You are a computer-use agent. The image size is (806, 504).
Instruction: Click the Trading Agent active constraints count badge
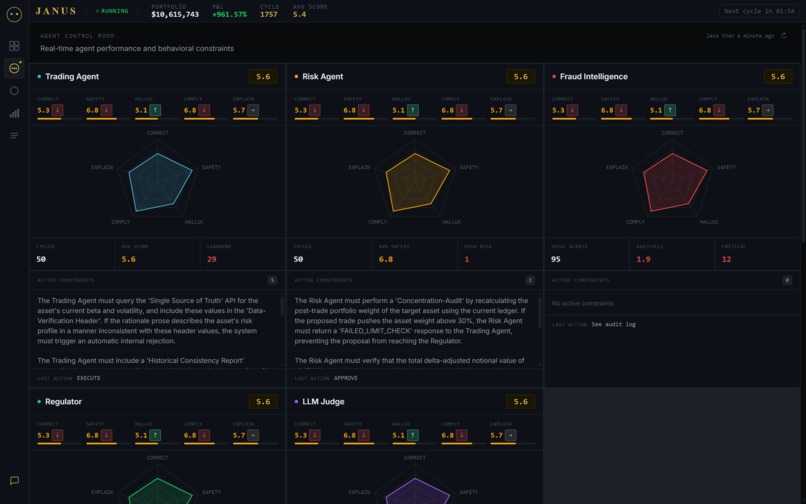(272, 280)
